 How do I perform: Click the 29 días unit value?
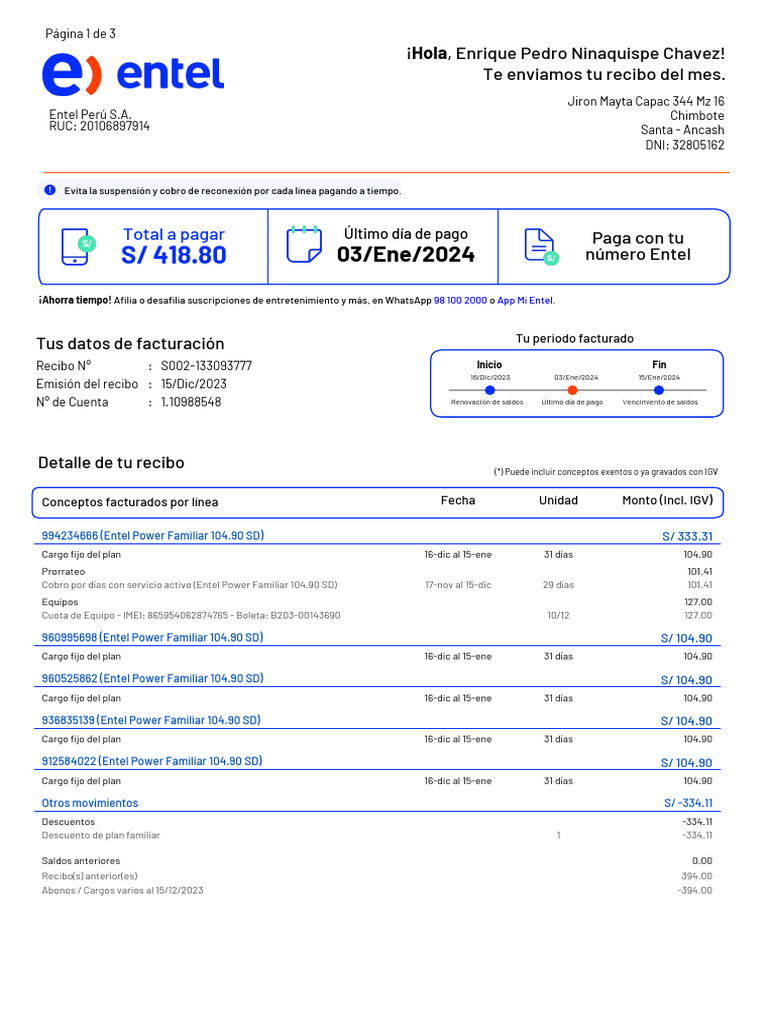click(558, 585)
